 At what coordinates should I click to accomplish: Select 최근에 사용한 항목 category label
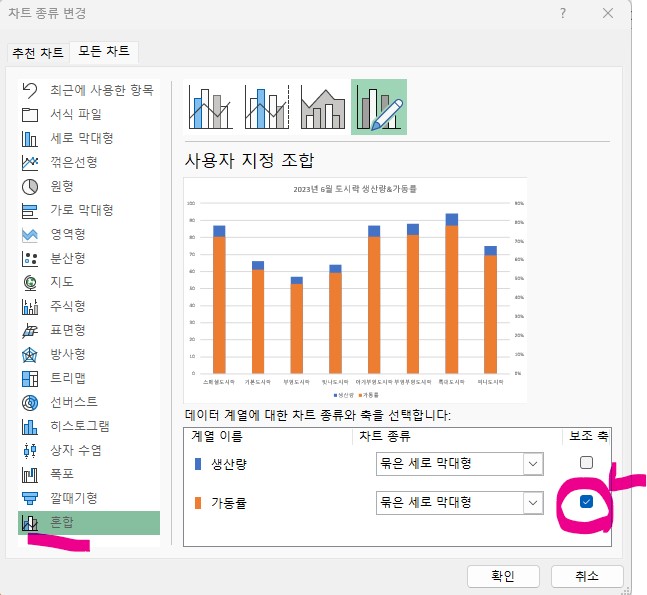(102, 90)
